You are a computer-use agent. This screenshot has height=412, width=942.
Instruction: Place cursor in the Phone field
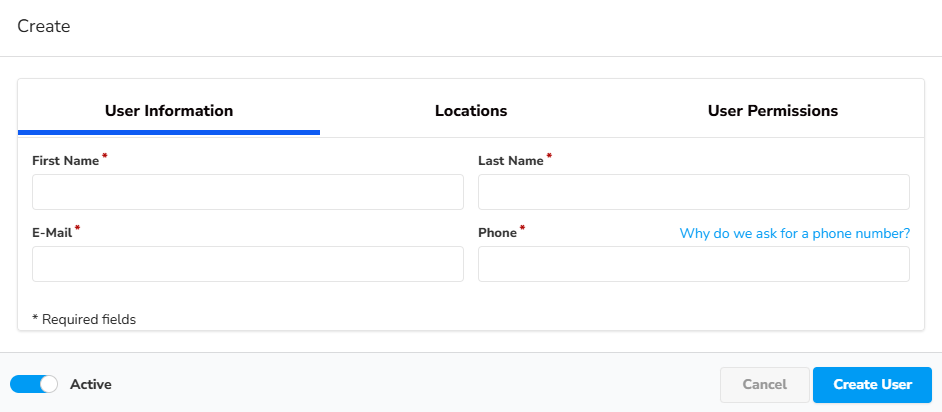694,265
